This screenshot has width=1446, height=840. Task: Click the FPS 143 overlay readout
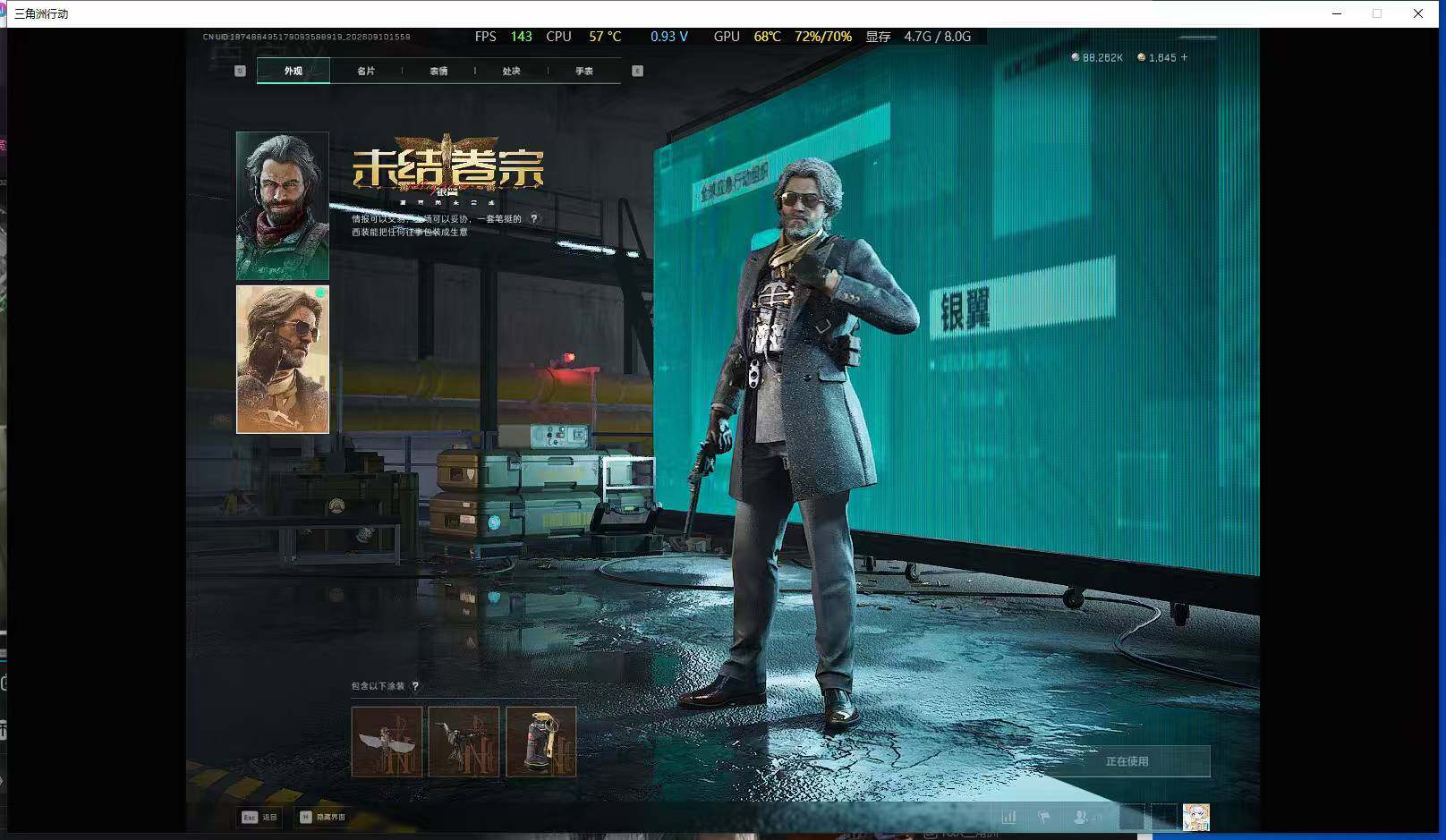click(x=503, y=37)
